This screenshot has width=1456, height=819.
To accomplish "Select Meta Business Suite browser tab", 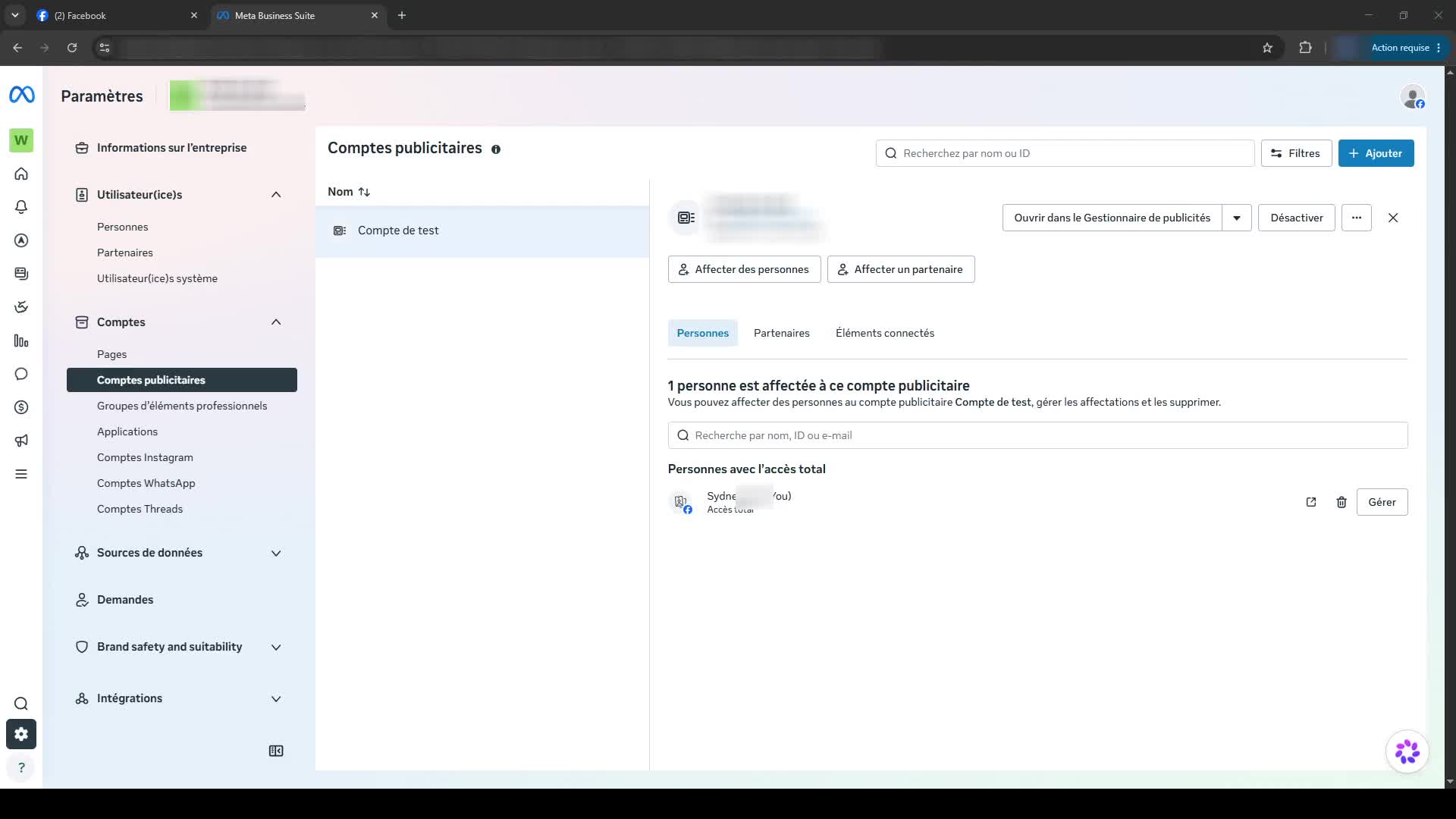I will pos(296,15).
